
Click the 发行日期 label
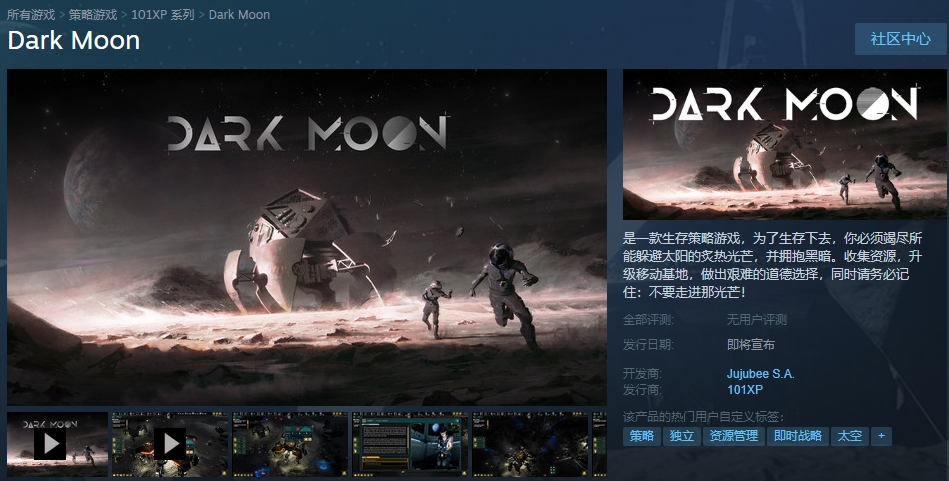[648, 345]
